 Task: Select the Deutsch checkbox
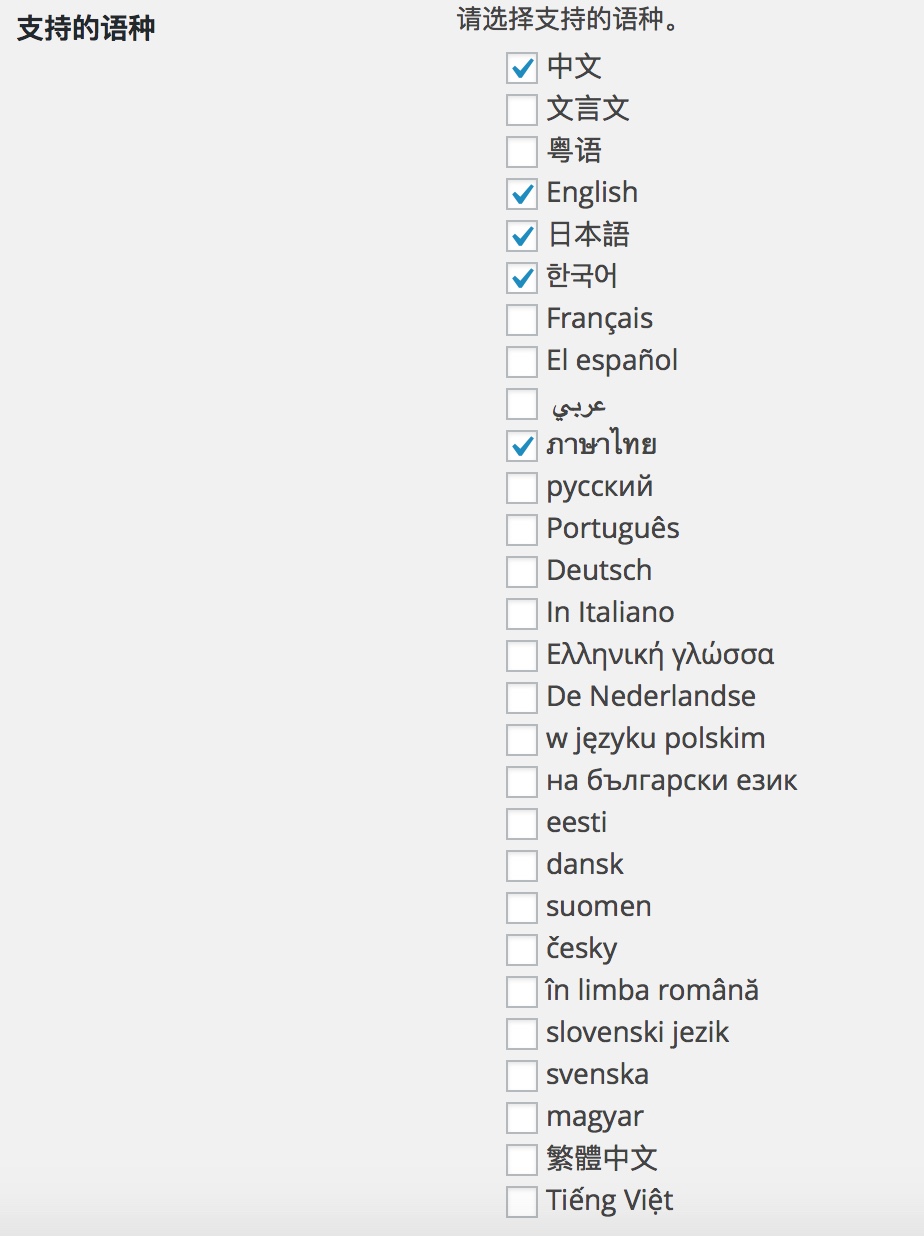coord(522,572)
